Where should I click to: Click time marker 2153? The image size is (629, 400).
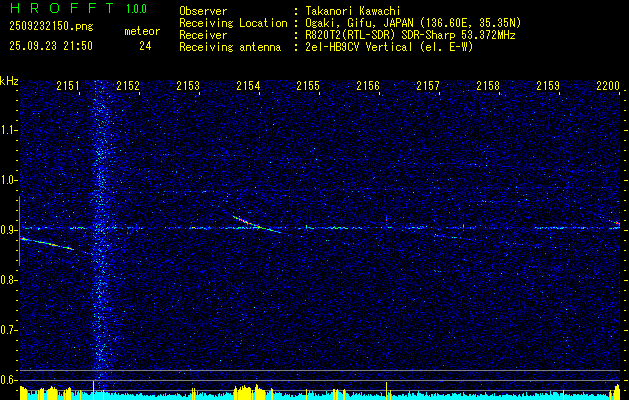point(188,85)
